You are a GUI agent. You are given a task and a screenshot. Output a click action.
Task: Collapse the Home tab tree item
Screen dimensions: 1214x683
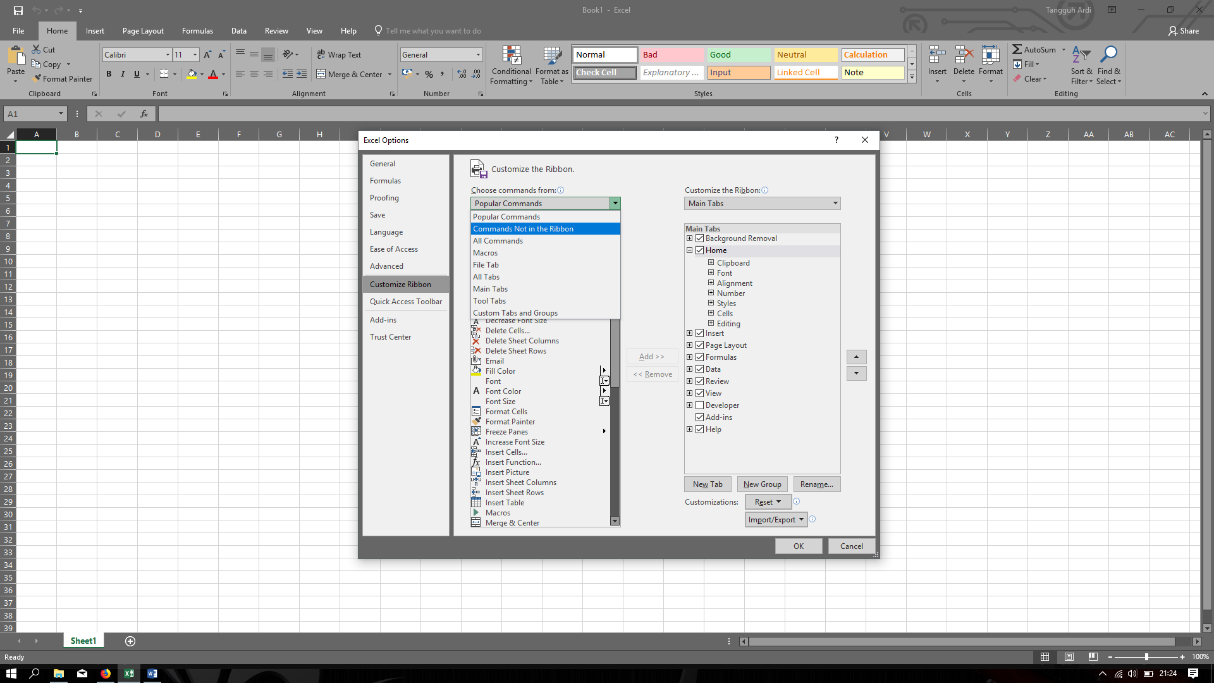688,249
